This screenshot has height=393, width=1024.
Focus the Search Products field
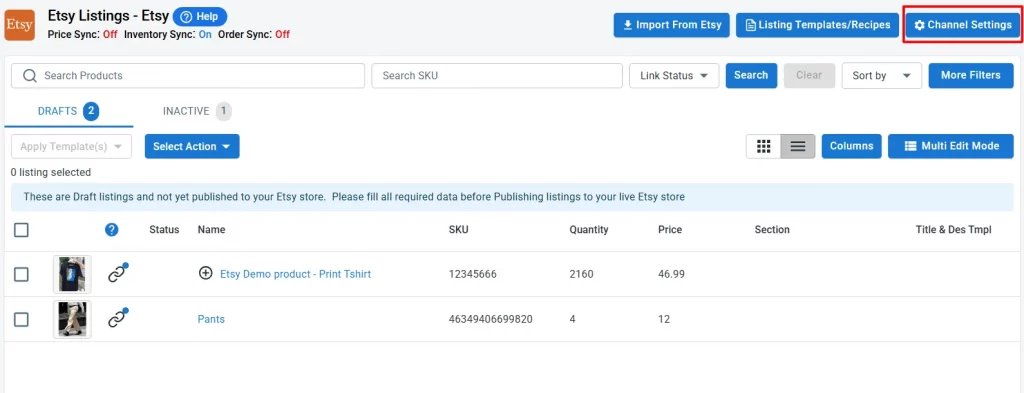click(x=188, y=76)
